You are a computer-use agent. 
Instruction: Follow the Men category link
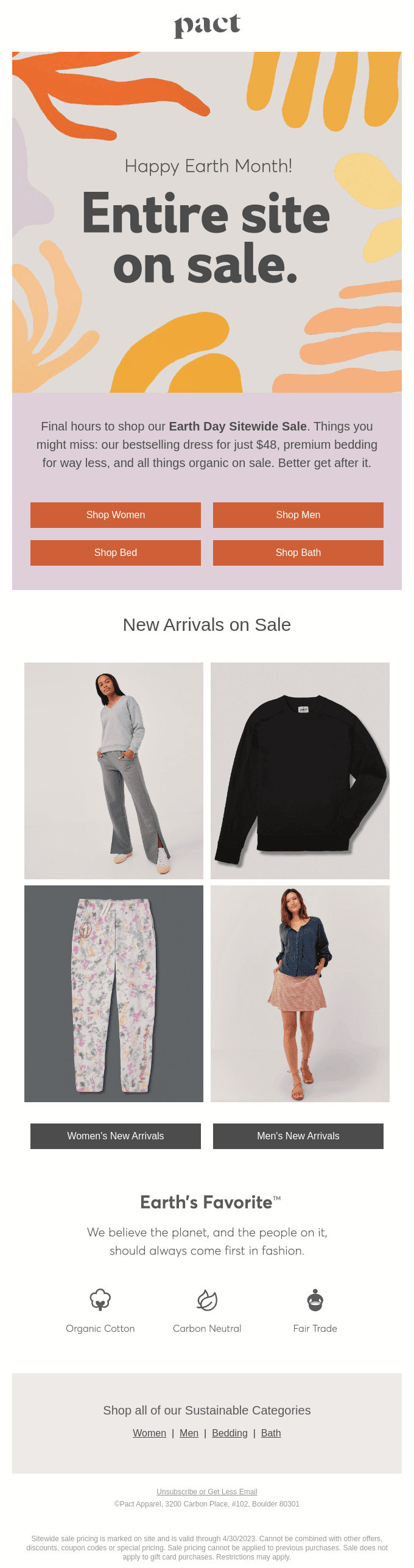point(189,1433)
